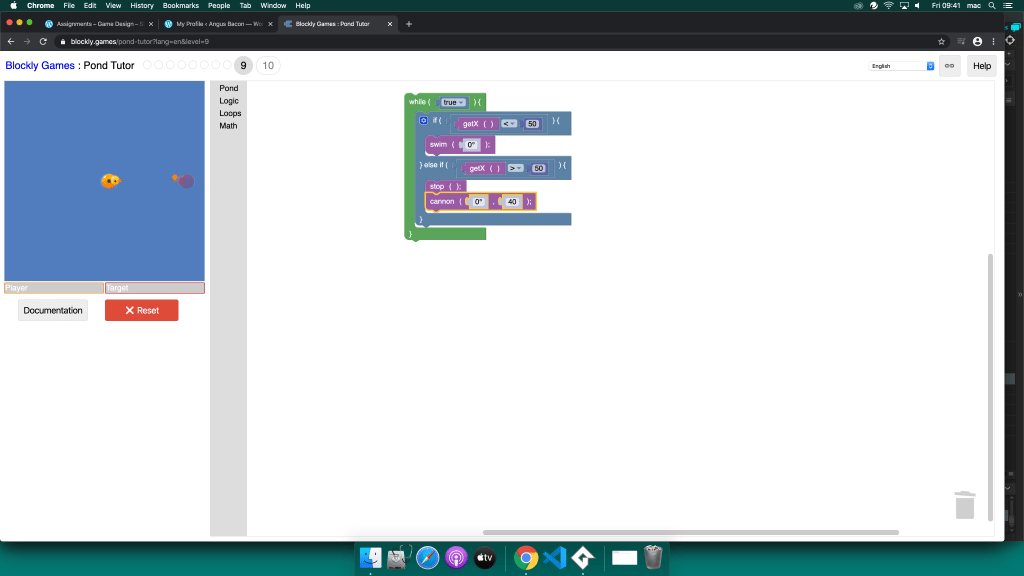Viewport: 1024px width, 576px height.
Task: Launch Safari from the dock
Action: 428,558
